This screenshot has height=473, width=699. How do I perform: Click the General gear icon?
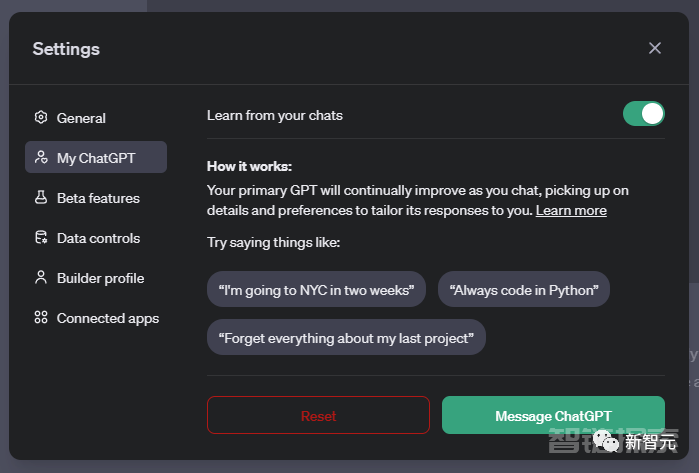(41, 117)
